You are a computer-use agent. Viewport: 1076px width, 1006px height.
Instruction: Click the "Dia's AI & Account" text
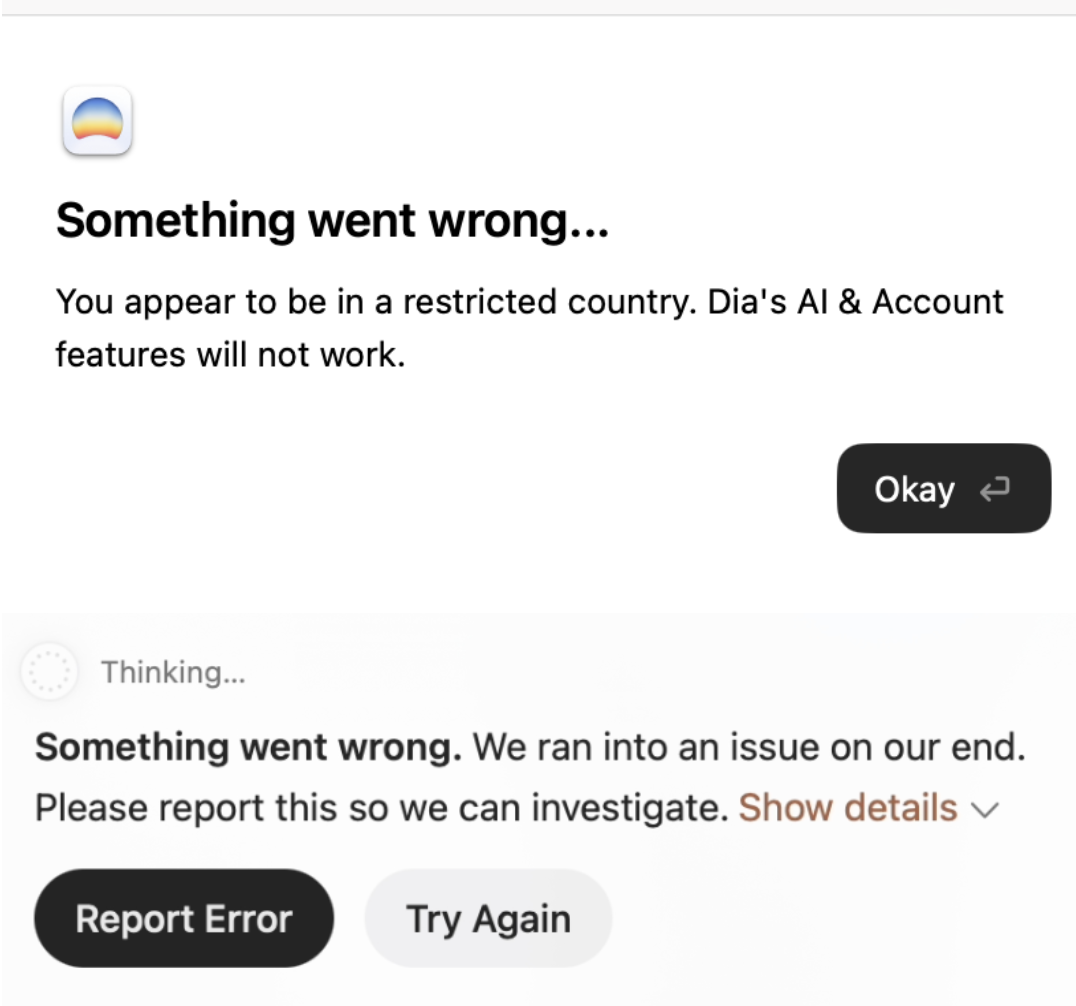(855, 301)
